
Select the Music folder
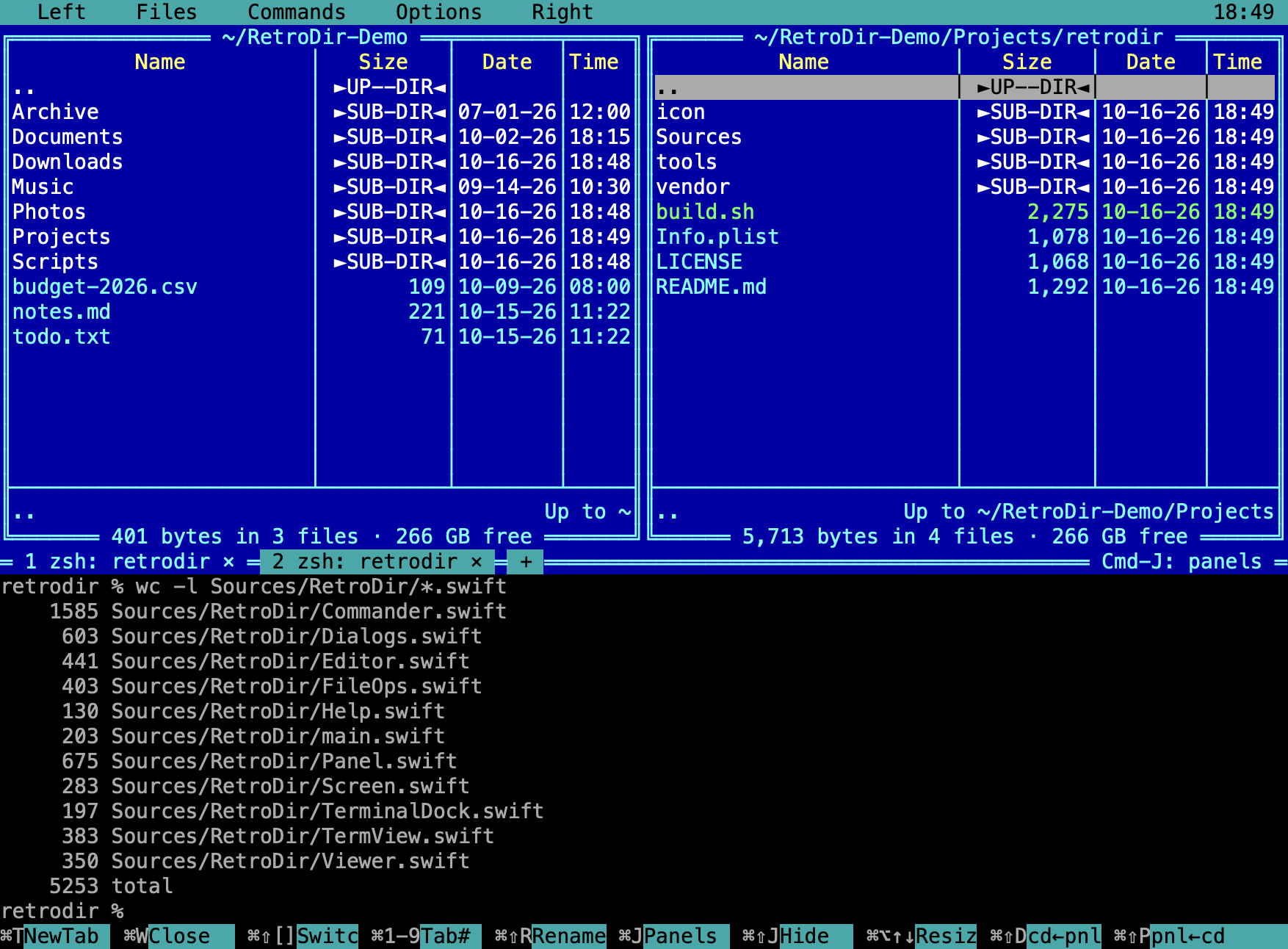pos(321,187)
